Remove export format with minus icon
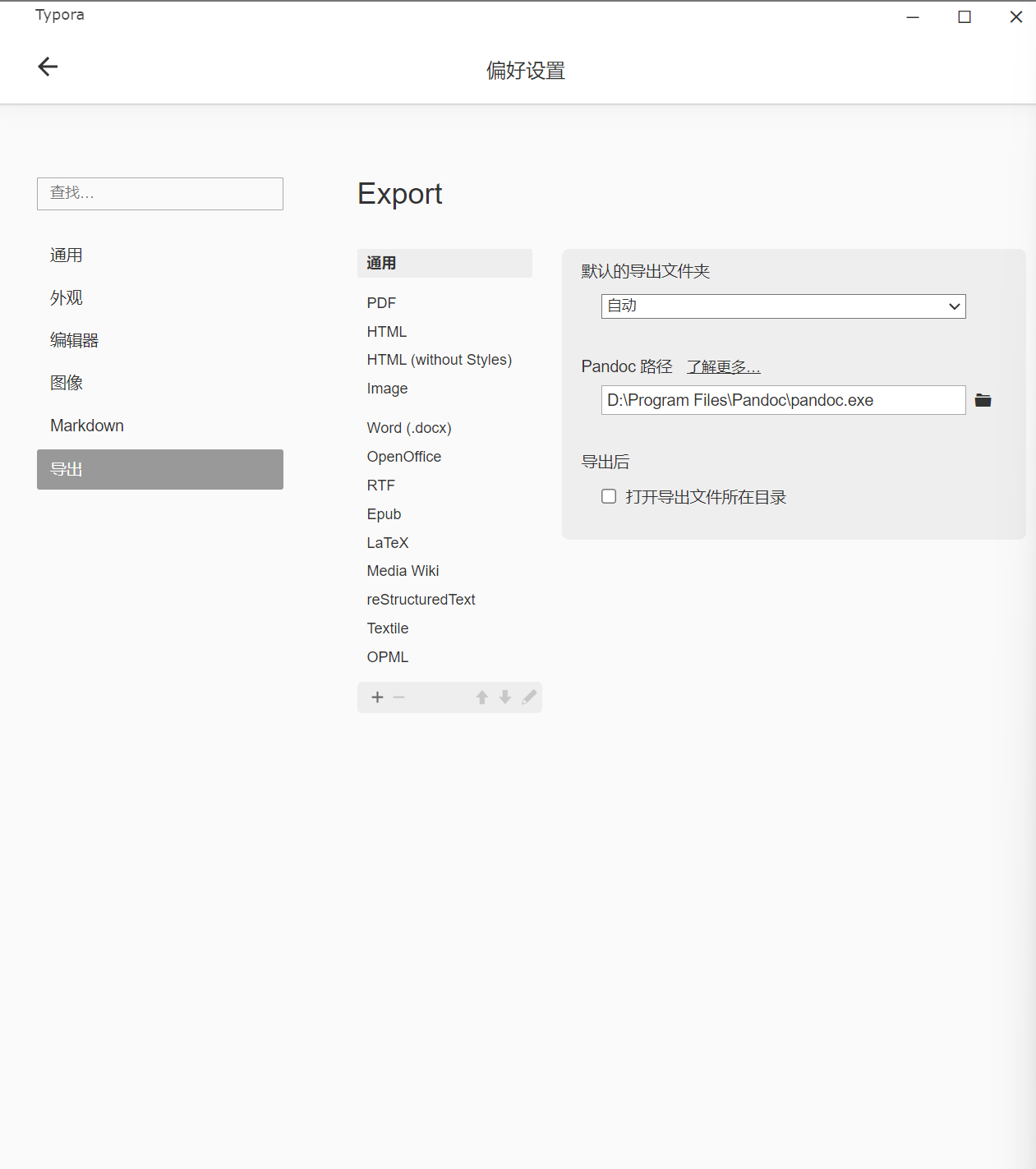1036x1169 pixels. 399,697
